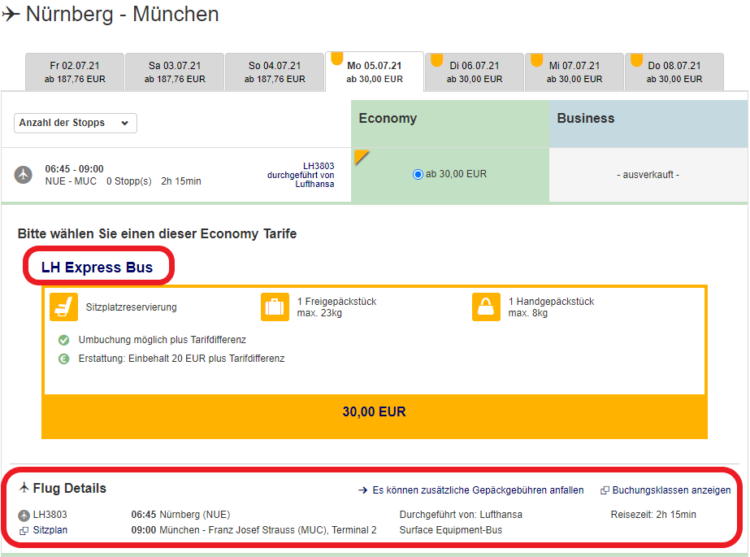Click the popup icon beside Sitzplan
This screenshot has width=750, height=557.
click(x=23, y=531)
